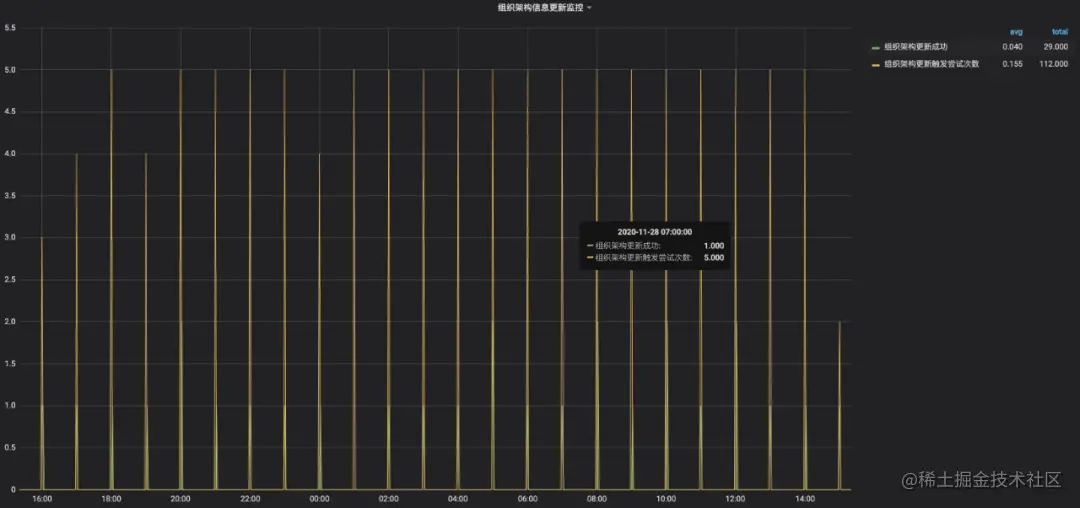The height and width of the screenshot is (508, 1080).
Task: Click the 10:00 x-axis label
Action: coord(666,499)
